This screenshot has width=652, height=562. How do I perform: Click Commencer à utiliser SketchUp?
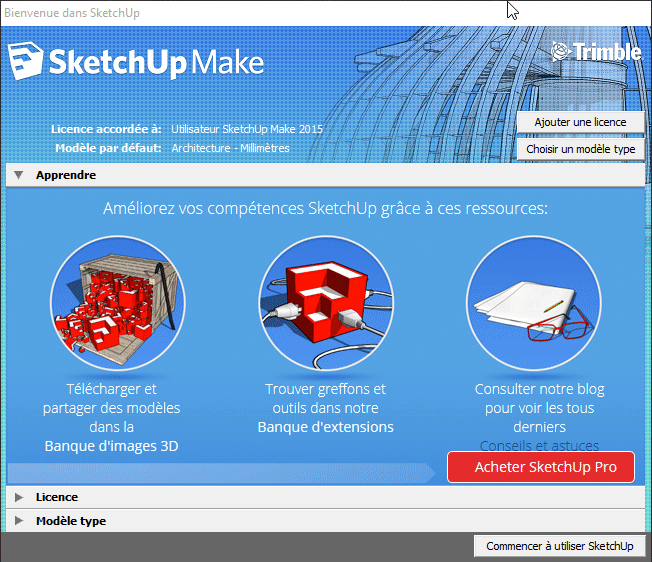(x=559, y=546)
